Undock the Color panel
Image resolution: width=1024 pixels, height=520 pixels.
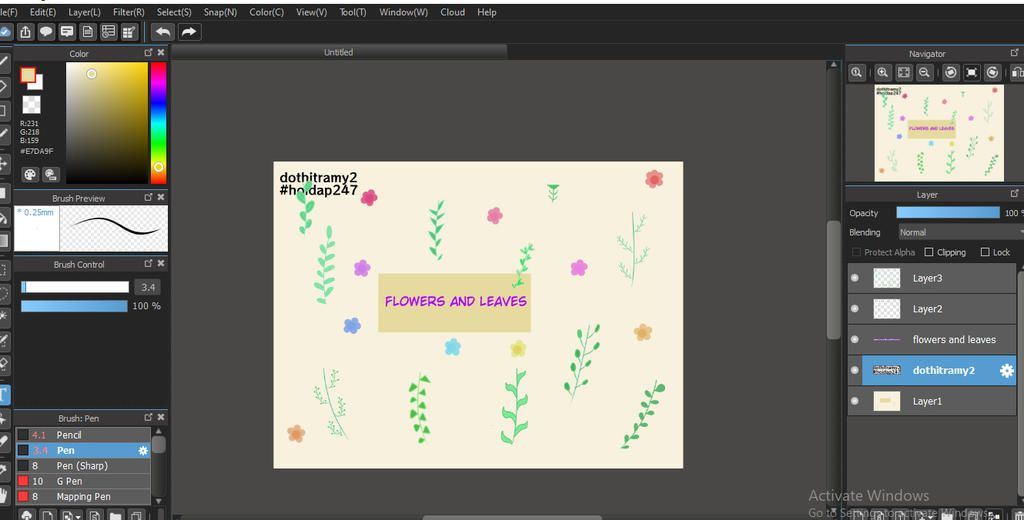(148, 53)
